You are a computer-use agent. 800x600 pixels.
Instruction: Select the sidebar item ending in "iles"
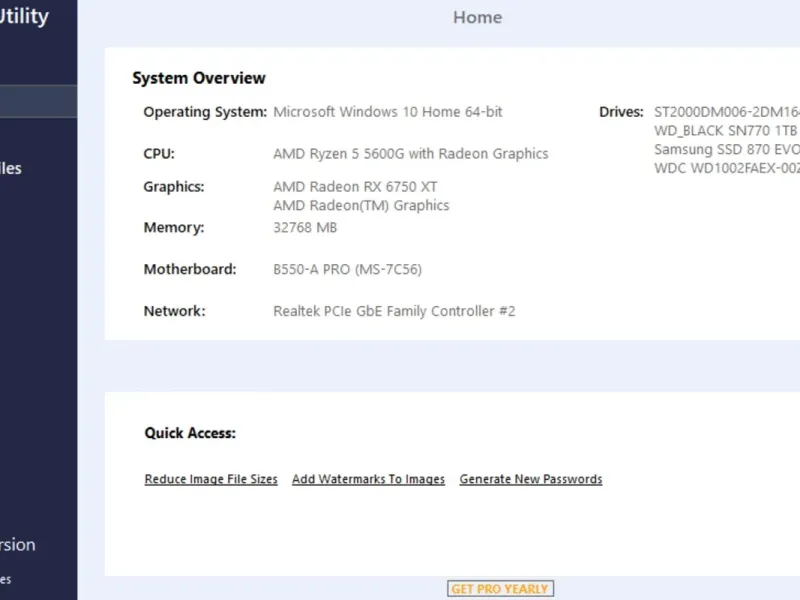pos(11,168)
